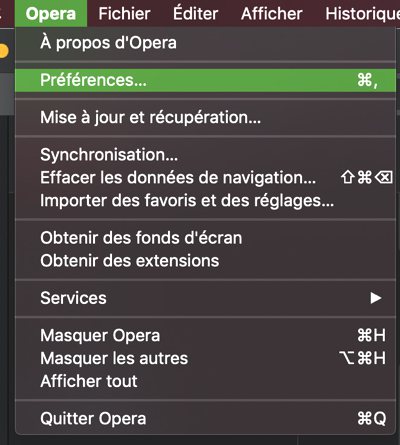Click the yellow minimize window dot
Viewport: 400px width, 445px height.
click(3, 51)
